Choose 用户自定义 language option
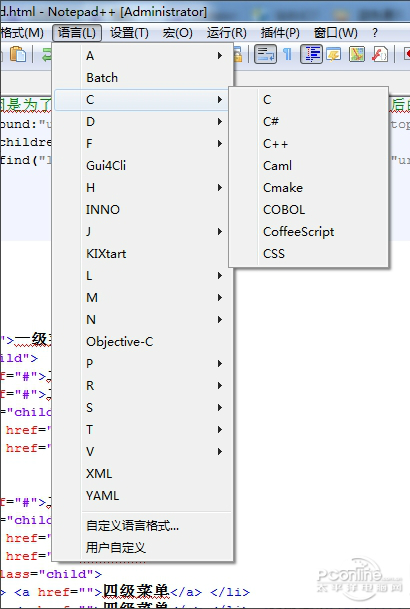The width and height of the screenshot is (410, 609). [143, 548]
